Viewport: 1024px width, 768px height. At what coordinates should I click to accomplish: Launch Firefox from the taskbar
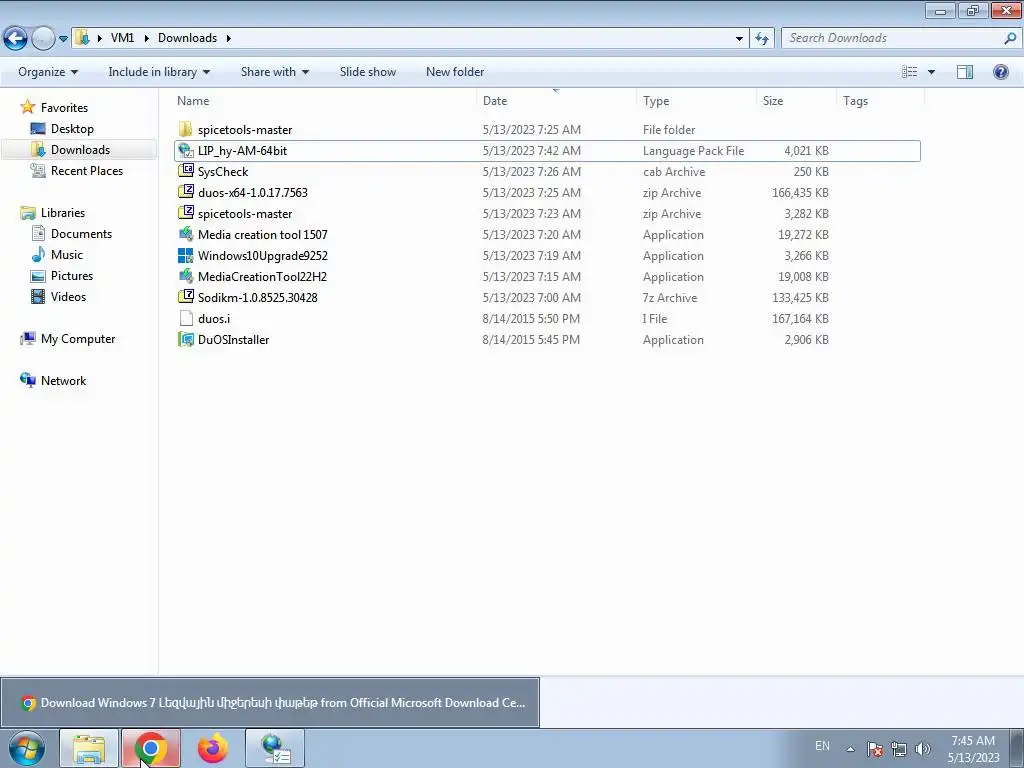pyautogui.click(x=213, y=748)
